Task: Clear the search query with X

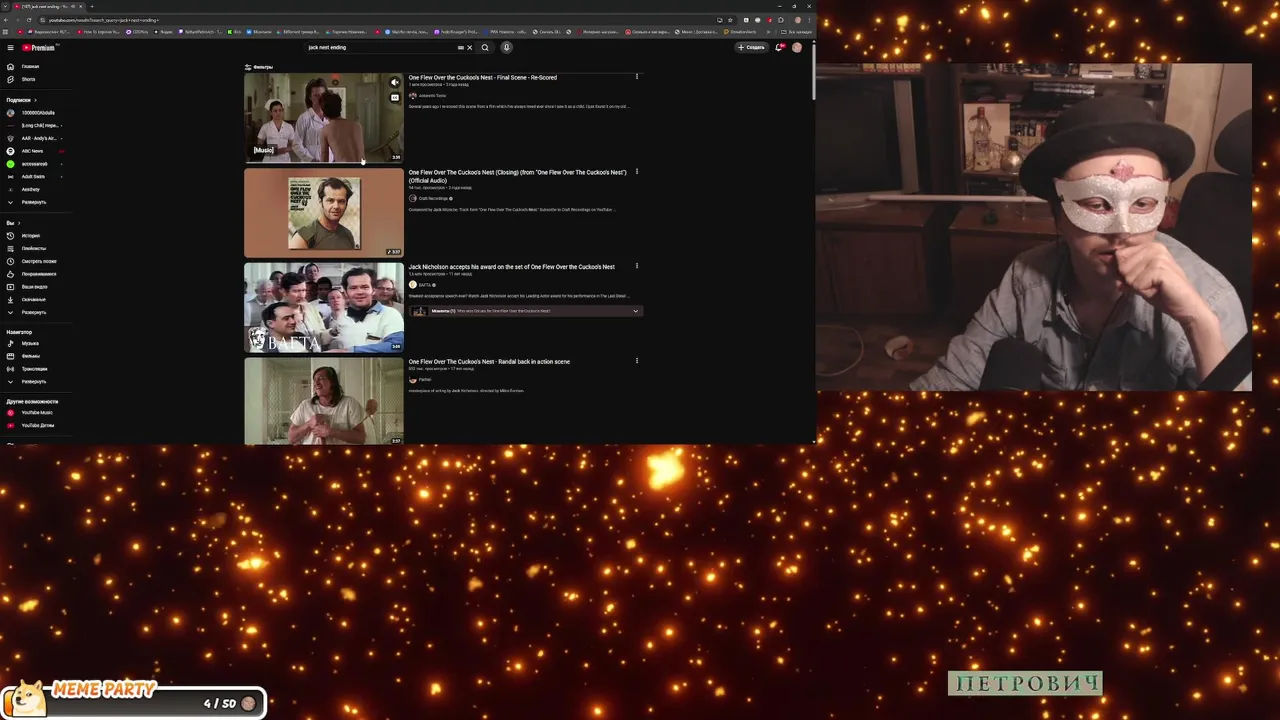Action: [470, 47]
